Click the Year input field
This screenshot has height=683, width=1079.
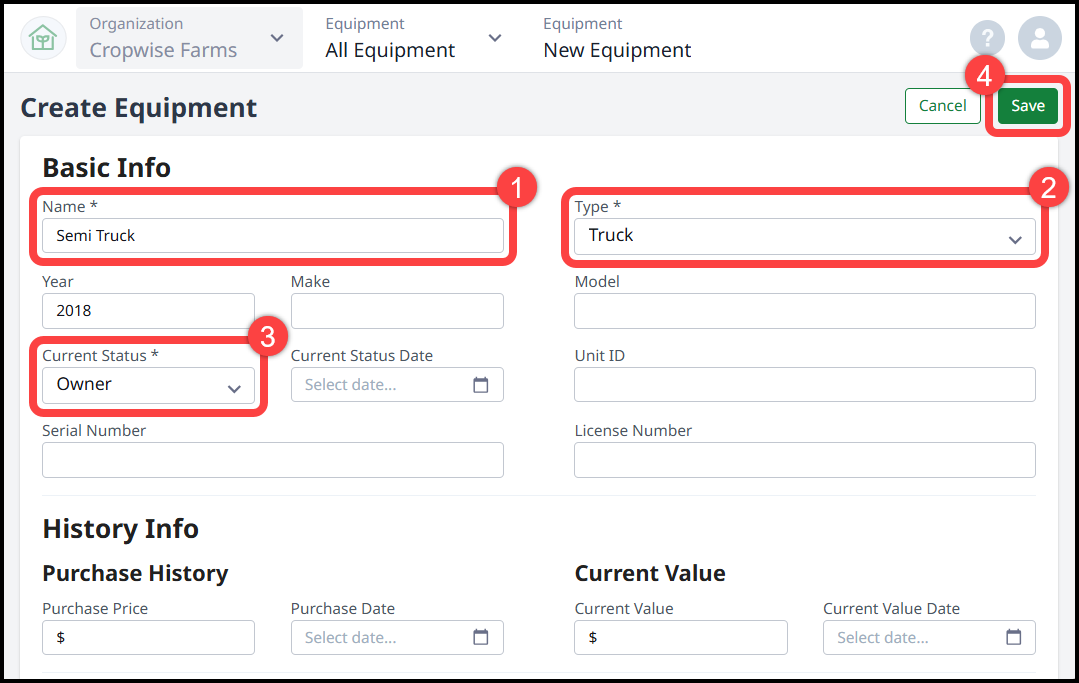pos(148,311)
